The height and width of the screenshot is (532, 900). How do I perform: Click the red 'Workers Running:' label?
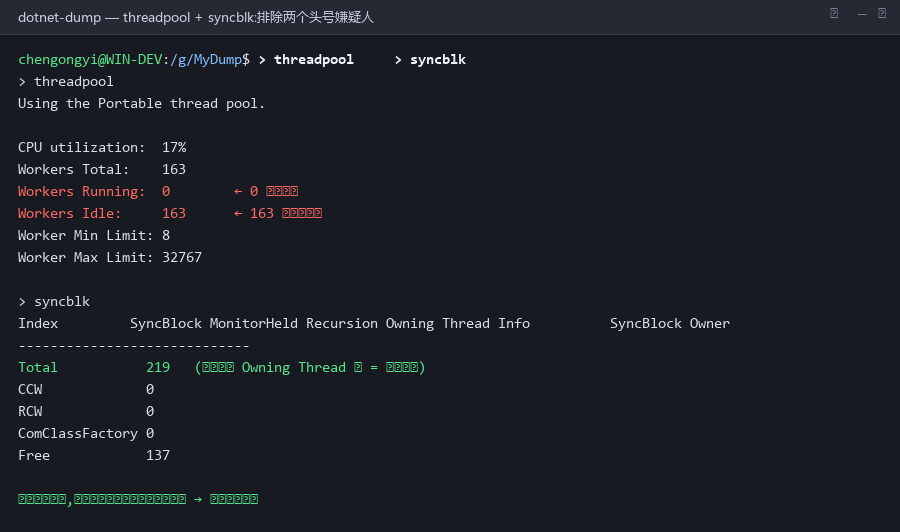pos(82,191)
